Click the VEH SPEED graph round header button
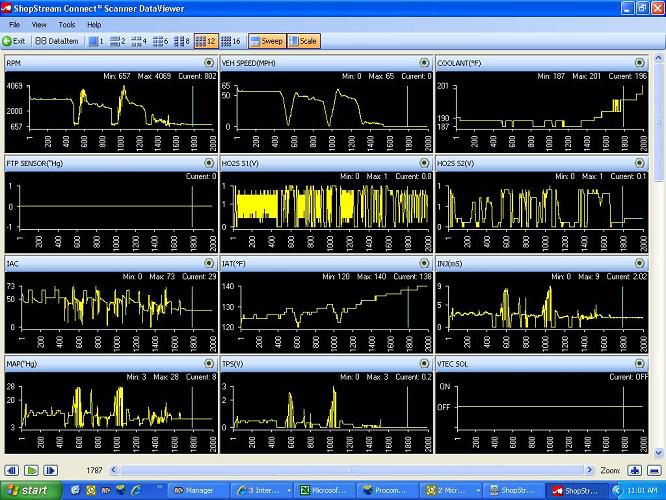The width and height of the screenshot is (666, 500). click(424, 63)
